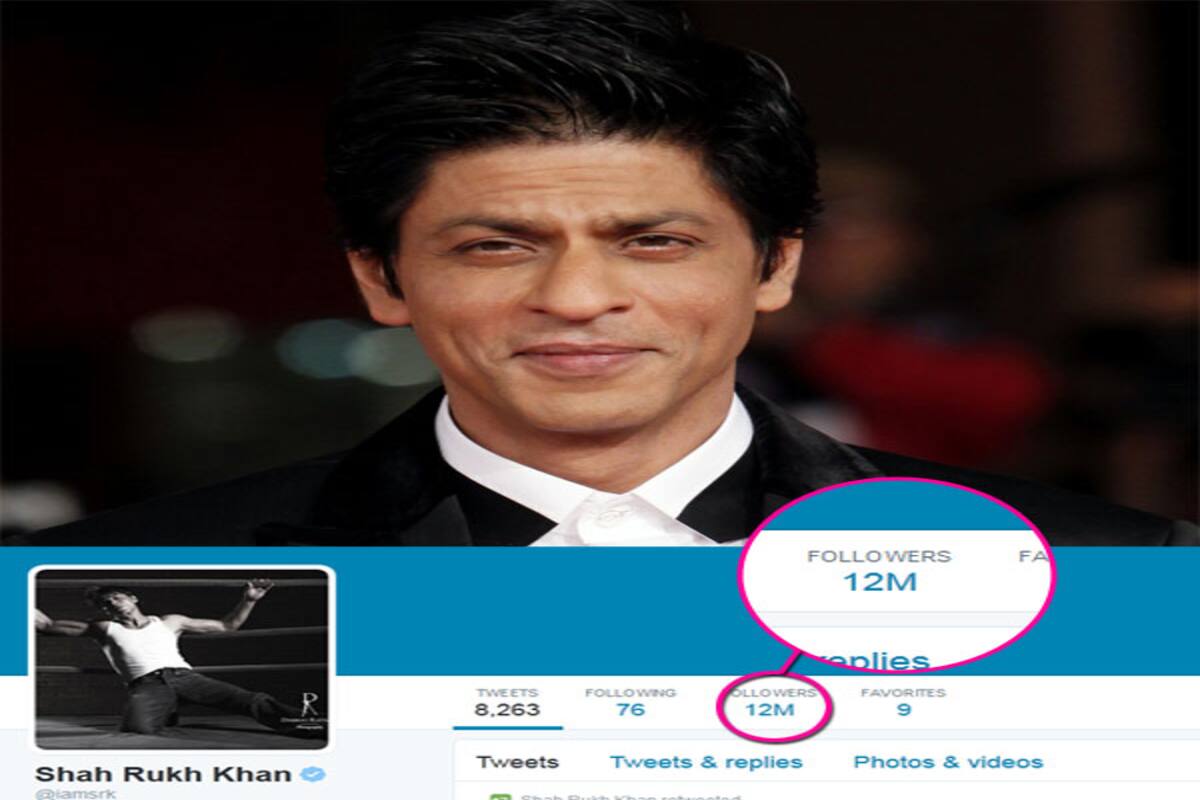Click the FOLLOWING label in the stats bar
This screenshot has height=800, width=1200.
click(630, 692)
